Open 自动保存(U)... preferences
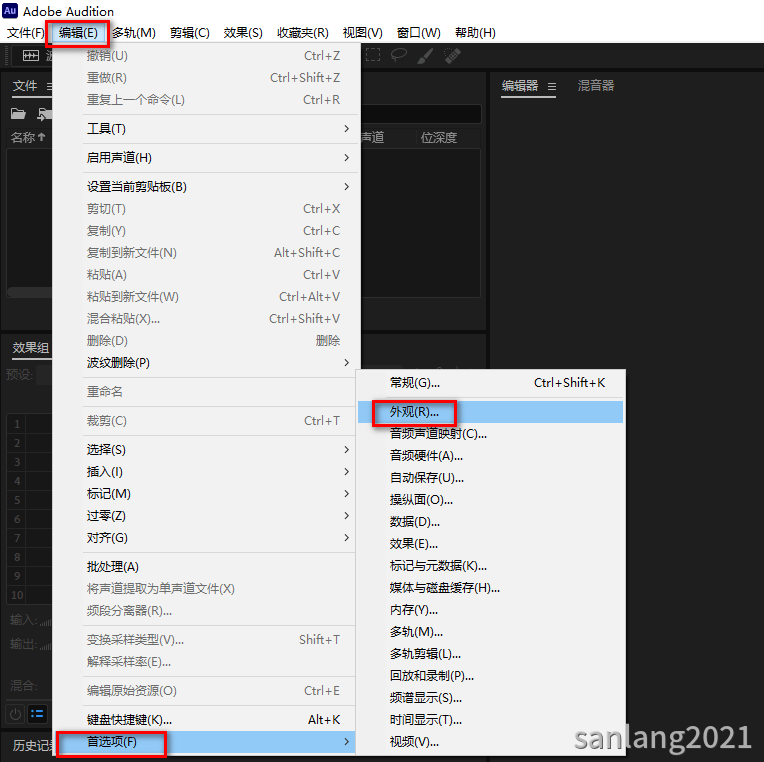 [x=490, y=478]
